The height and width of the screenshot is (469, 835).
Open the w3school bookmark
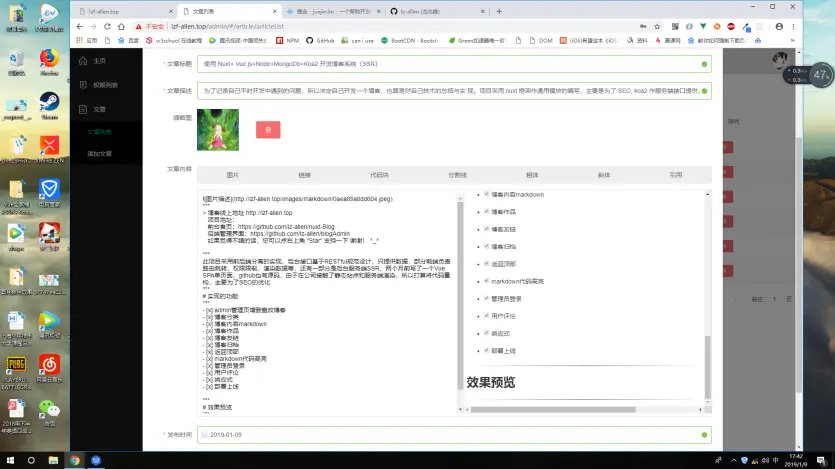(x=174, y=40)
